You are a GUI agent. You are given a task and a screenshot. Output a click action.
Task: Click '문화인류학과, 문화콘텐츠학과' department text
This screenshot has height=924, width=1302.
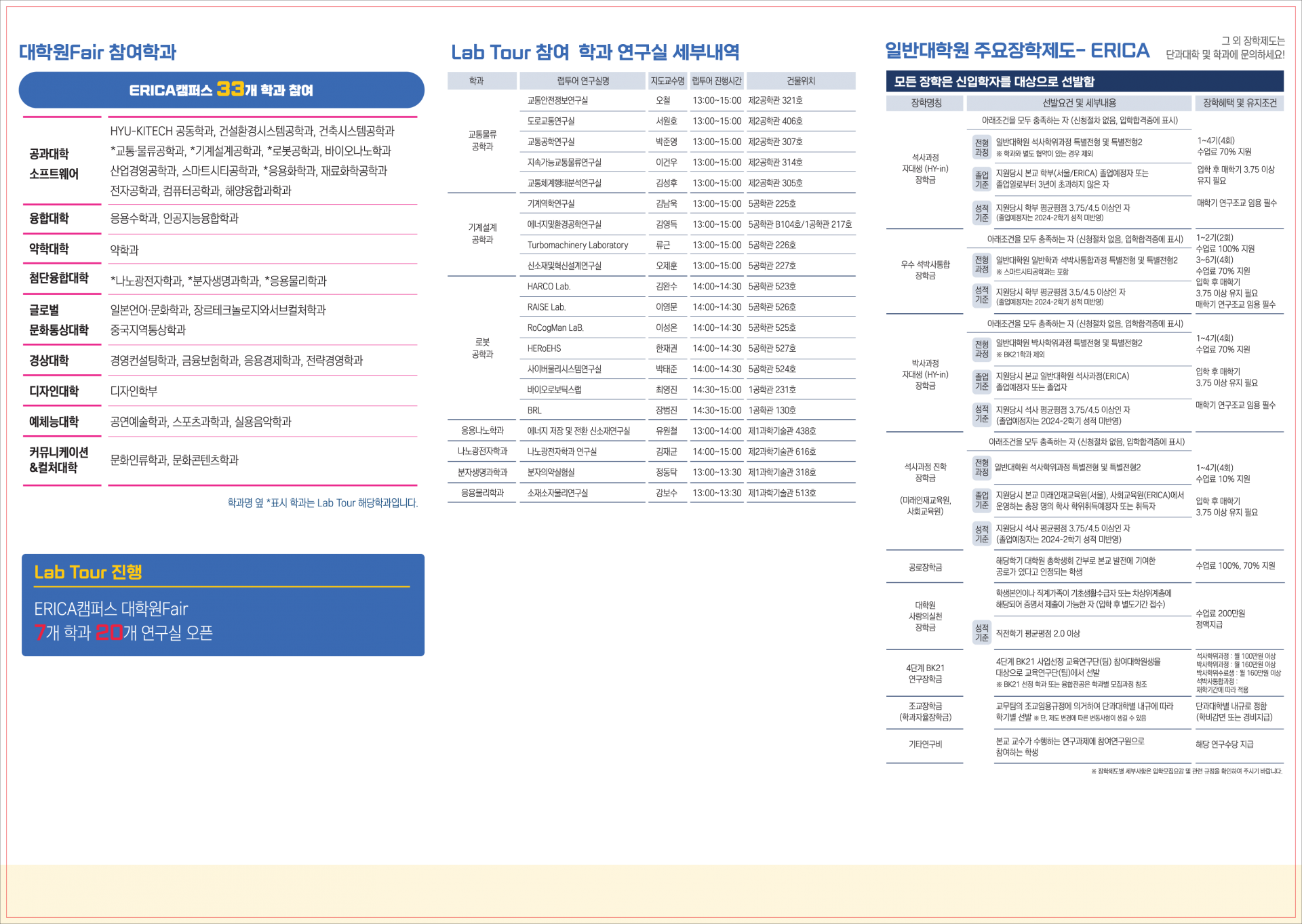[x=174, y=460]
